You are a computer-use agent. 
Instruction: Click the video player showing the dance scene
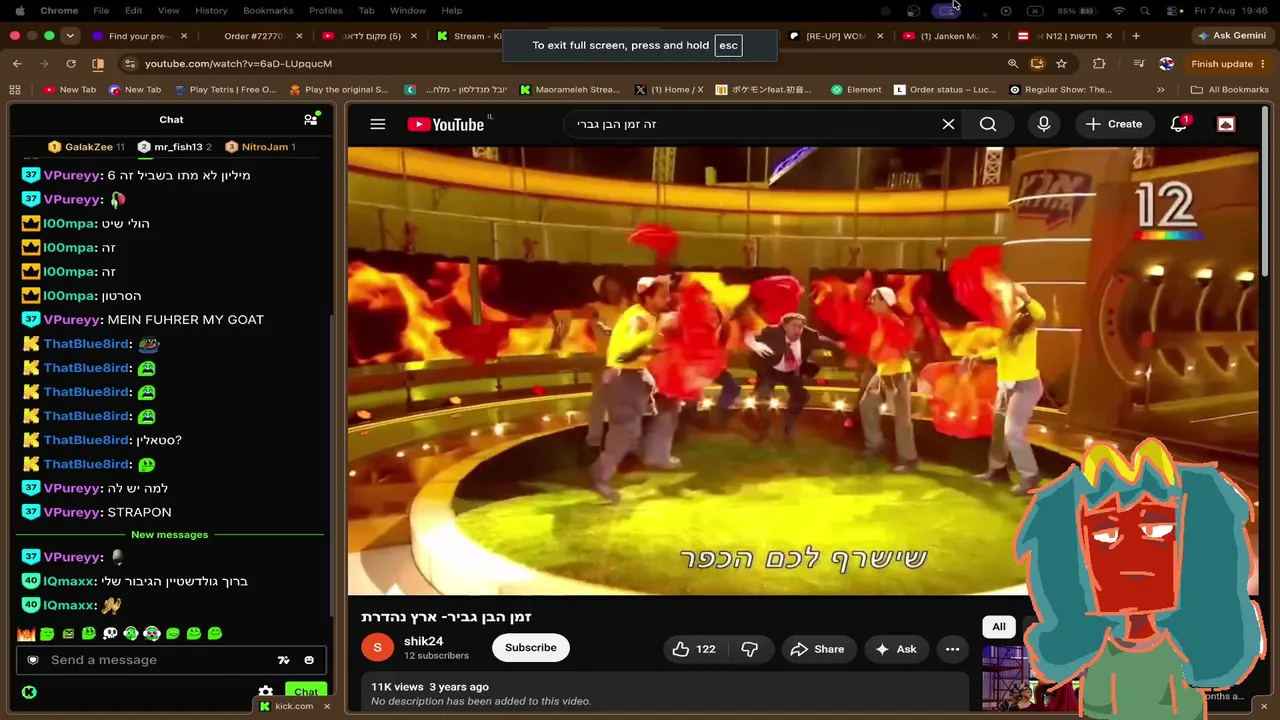[803, 371]
